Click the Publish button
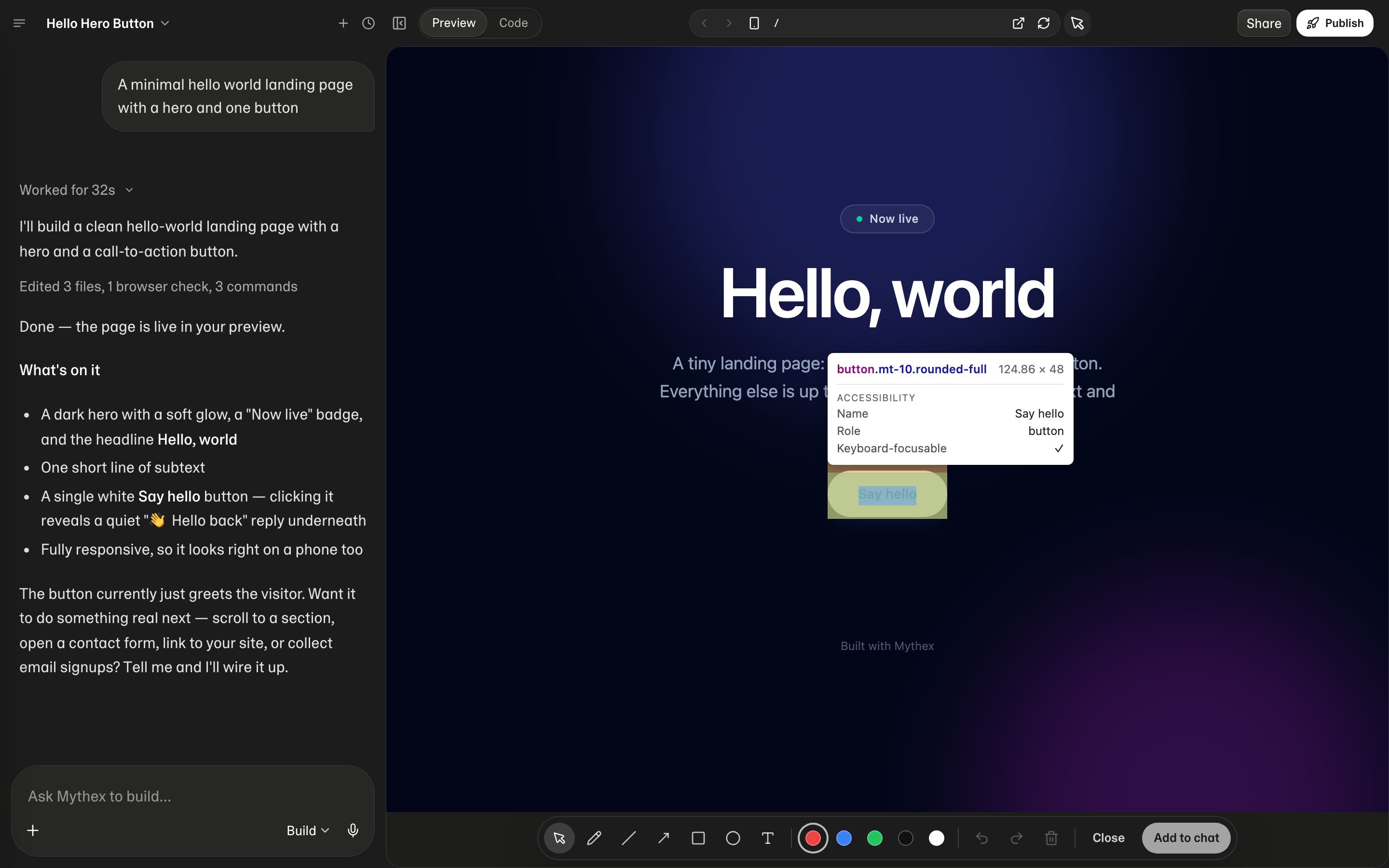This screenshot has height=868, width=1389. [1335, 23]
